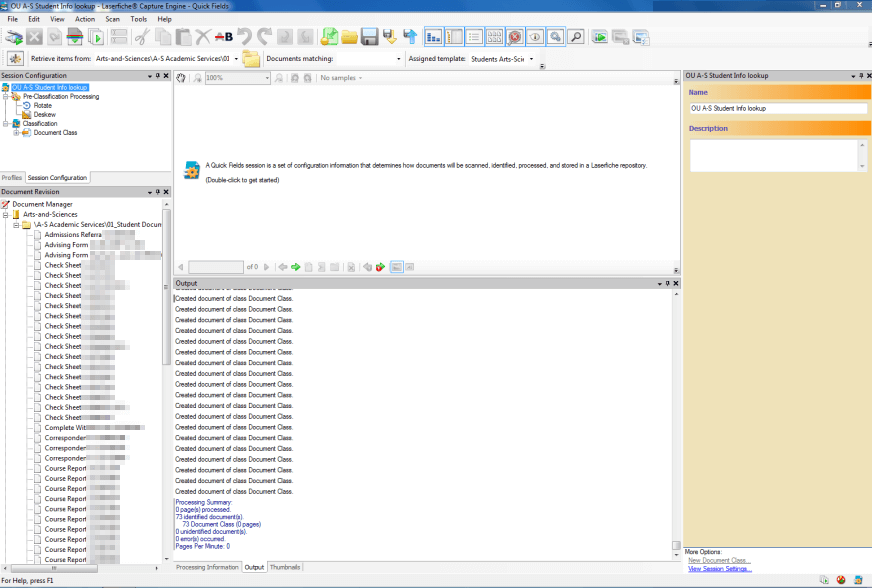Open the Tools menu
The height and width of the screenshot is (588, 872).
pos(138,19)
